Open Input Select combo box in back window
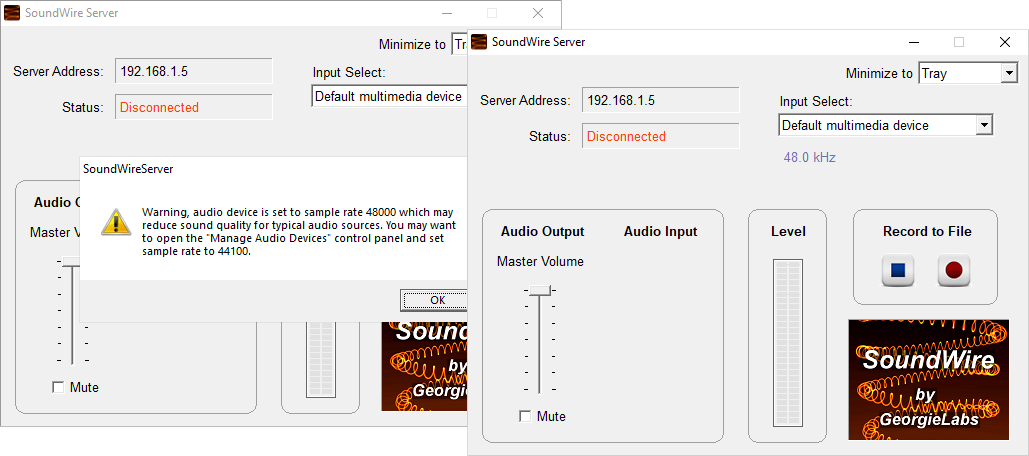This screenshot has width=1029, height=456. pyautogui.click(x=389, y=96)
